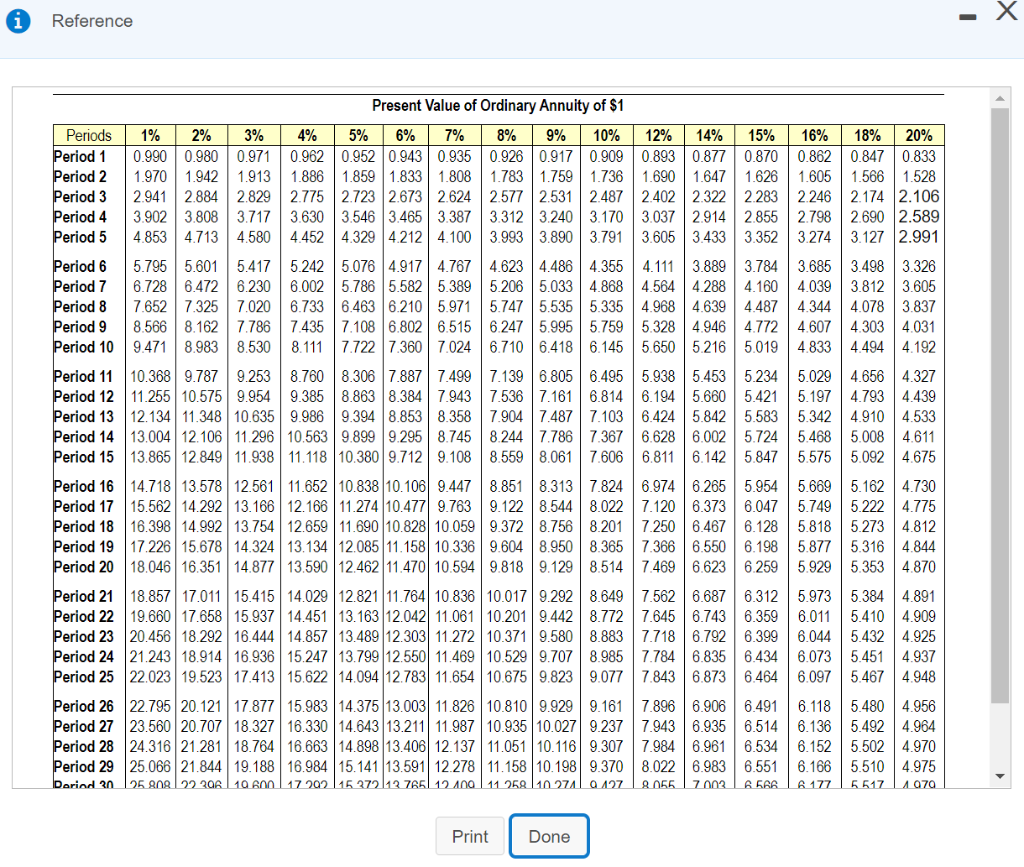1024x867 pixels.
Task: Select the 10% column header
Action: (606, 135)
